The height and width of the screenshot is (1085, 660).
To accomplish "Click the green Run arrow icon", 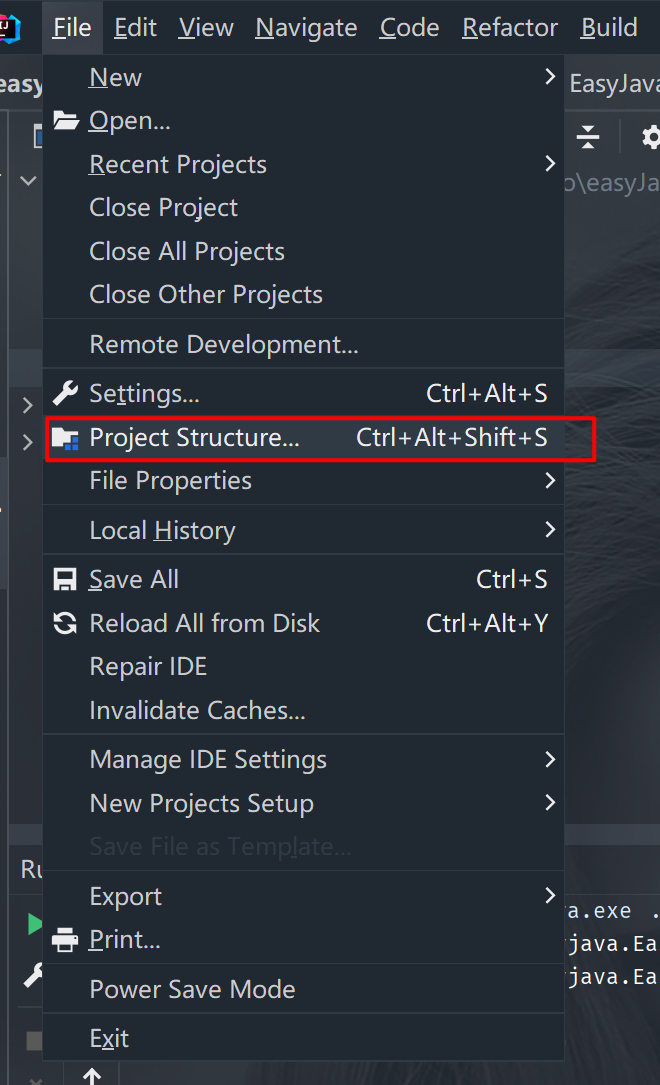I will [35, 923].
